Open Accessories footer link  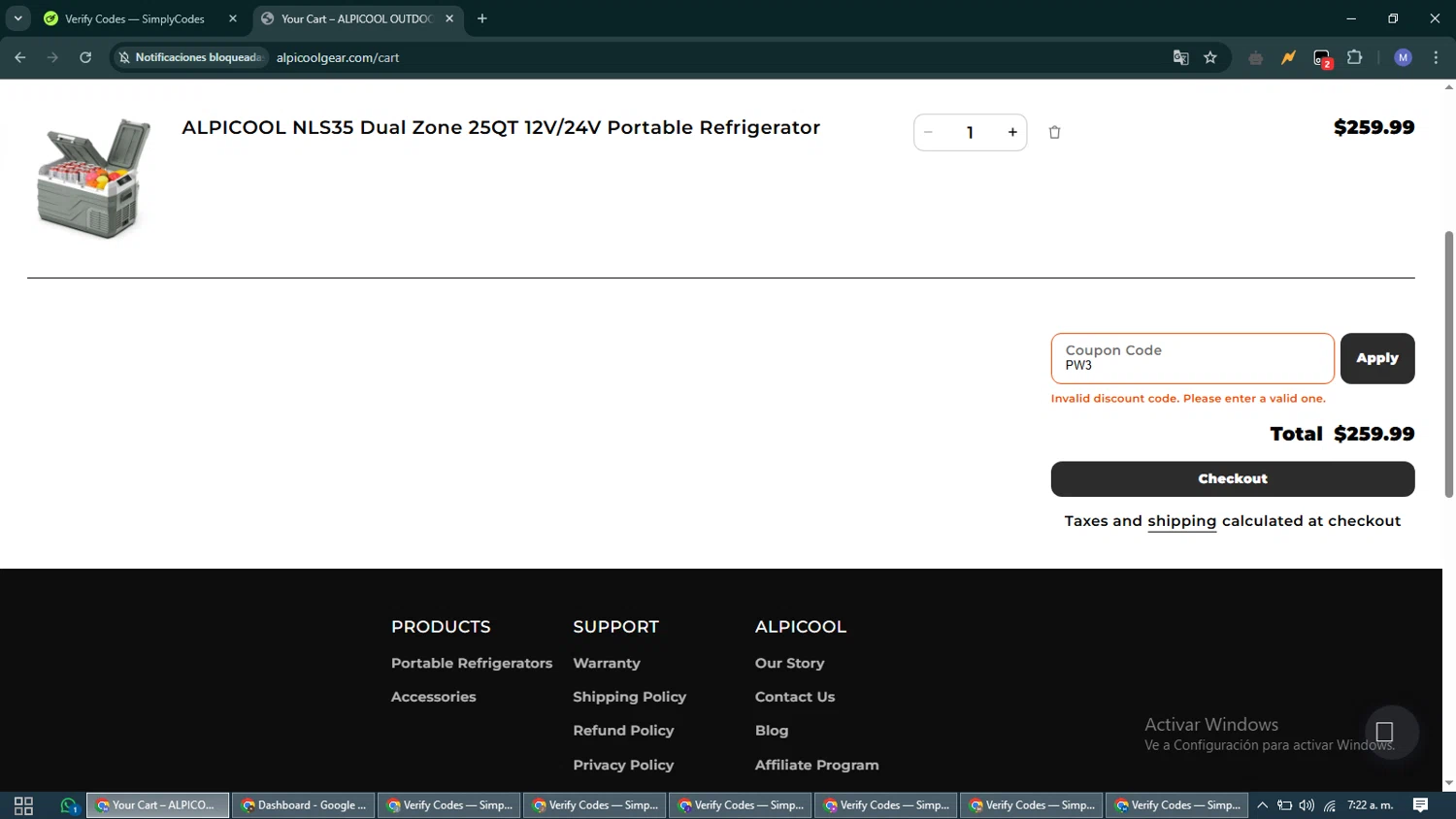click(433, 697)
